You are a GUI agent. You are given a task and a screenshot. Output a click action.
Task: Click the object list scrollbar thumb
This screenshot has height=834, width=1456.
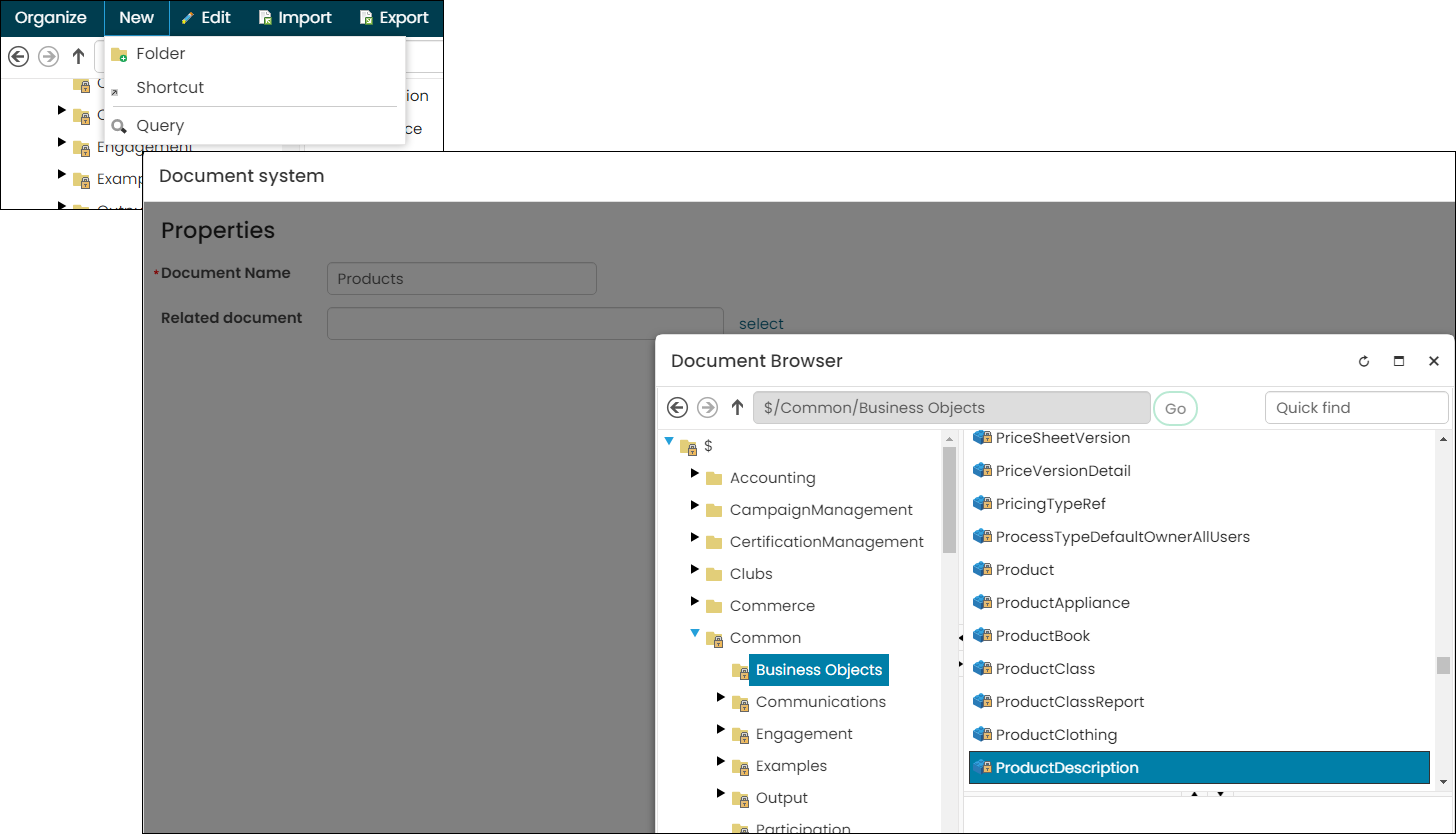point(1443,666)
